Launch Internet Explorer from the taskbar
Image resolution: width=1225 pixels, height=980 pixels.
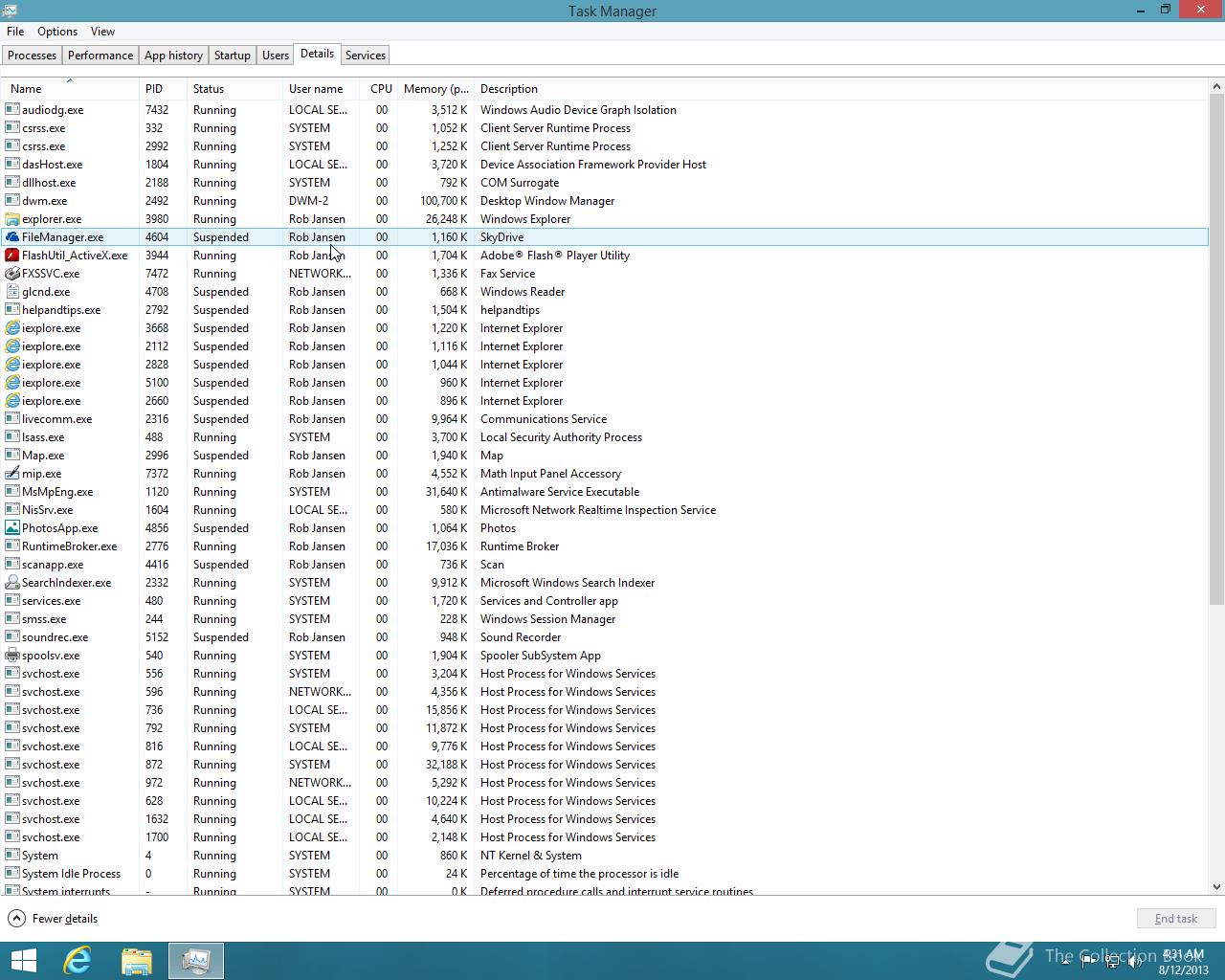[x=78, y=961]
